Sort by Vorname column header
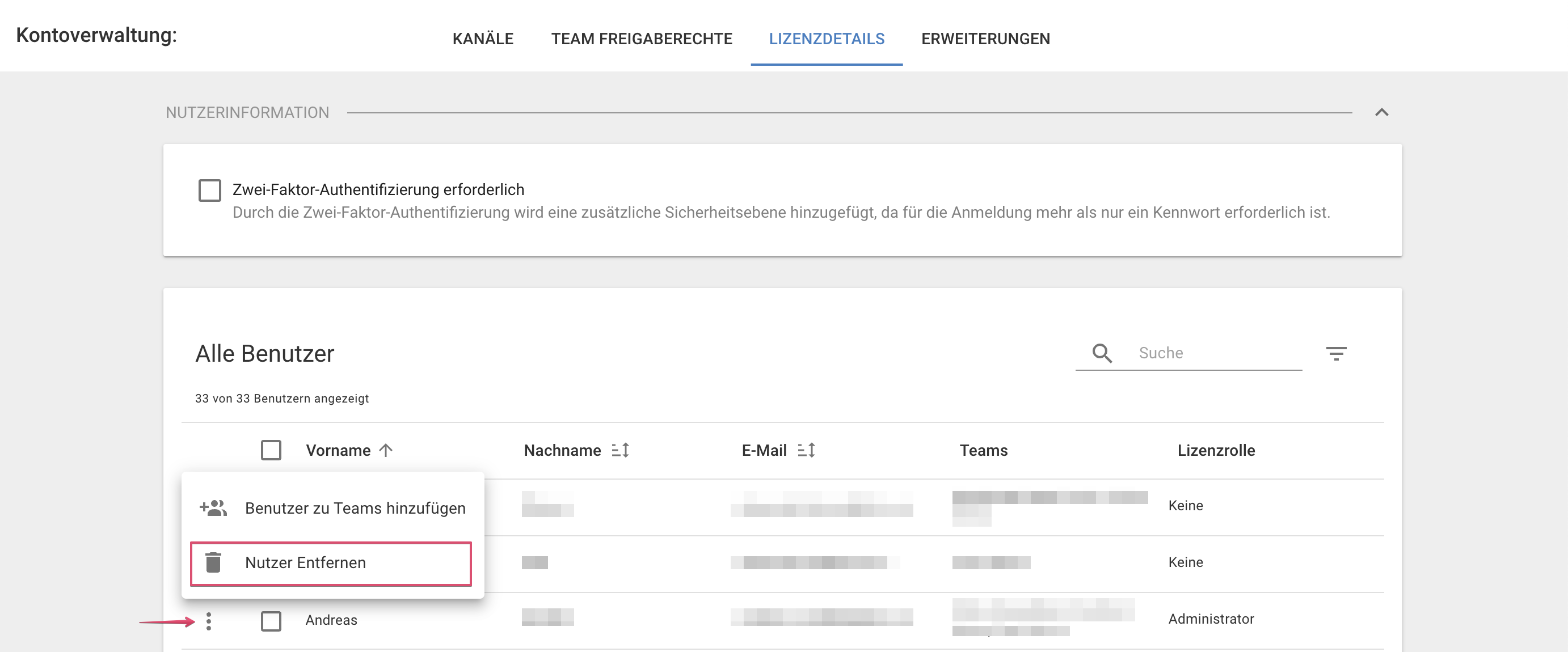 (339, 451)
